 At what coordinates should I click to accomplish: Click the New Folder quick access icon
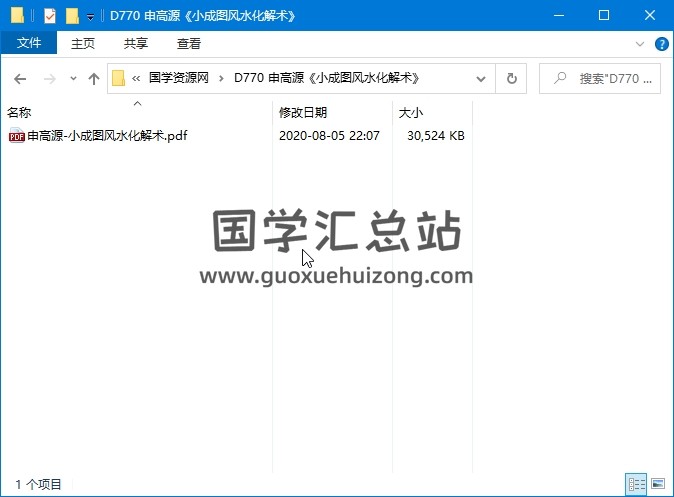pyautogui.click(x=72, y=16)
